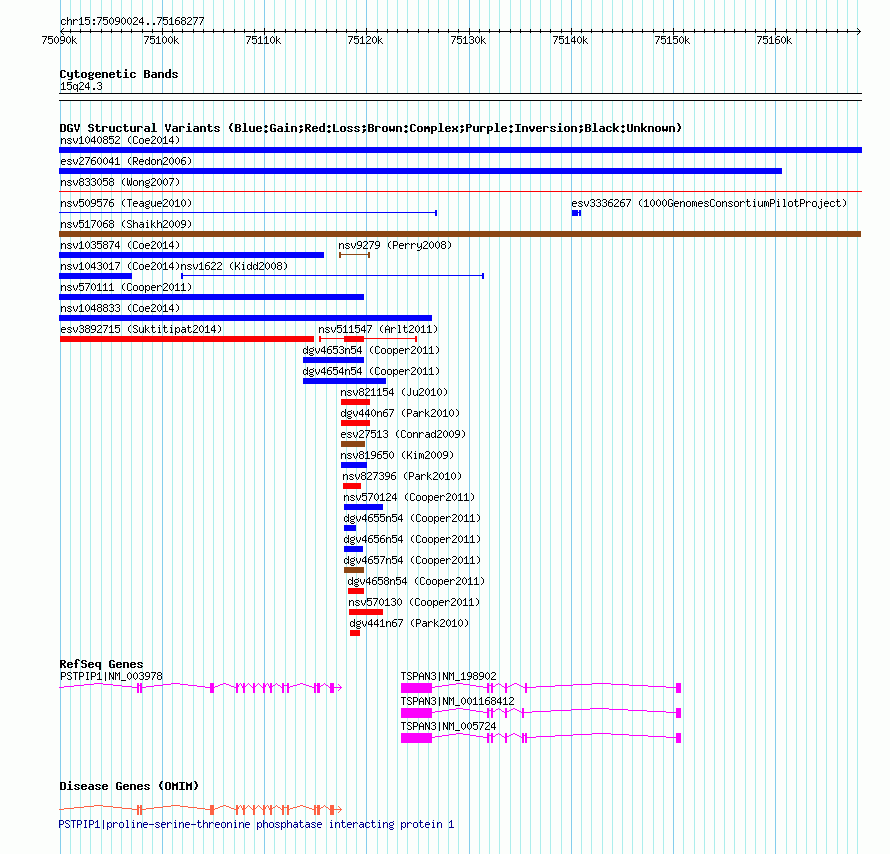Open the TSPAN3|NM_005724 transcript label
This screenshot has width=890, height=854.
448,726
